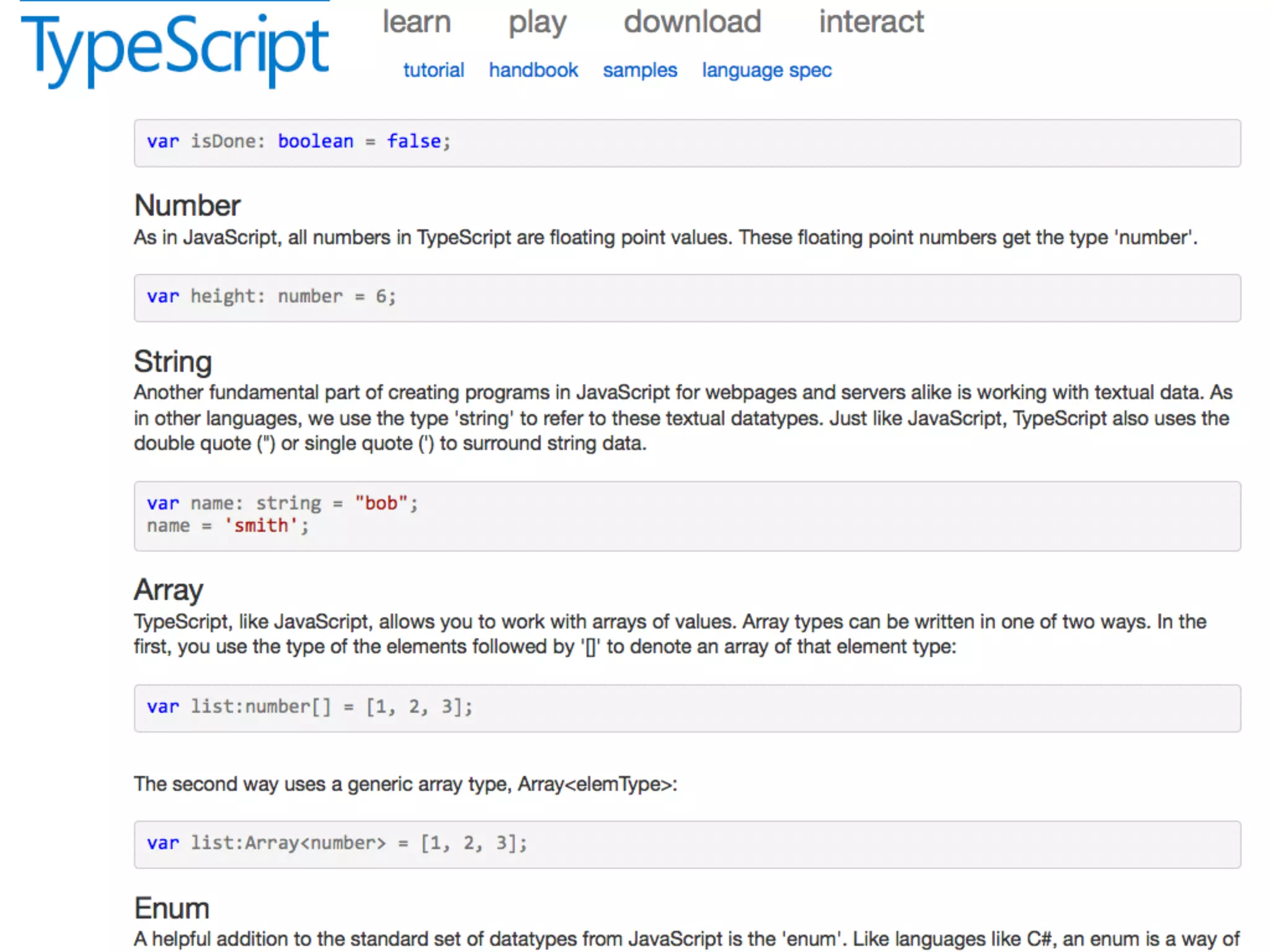This screenshot has width=1270, height=952.
Task: Open the tutorial link
Action: (433, 70)
